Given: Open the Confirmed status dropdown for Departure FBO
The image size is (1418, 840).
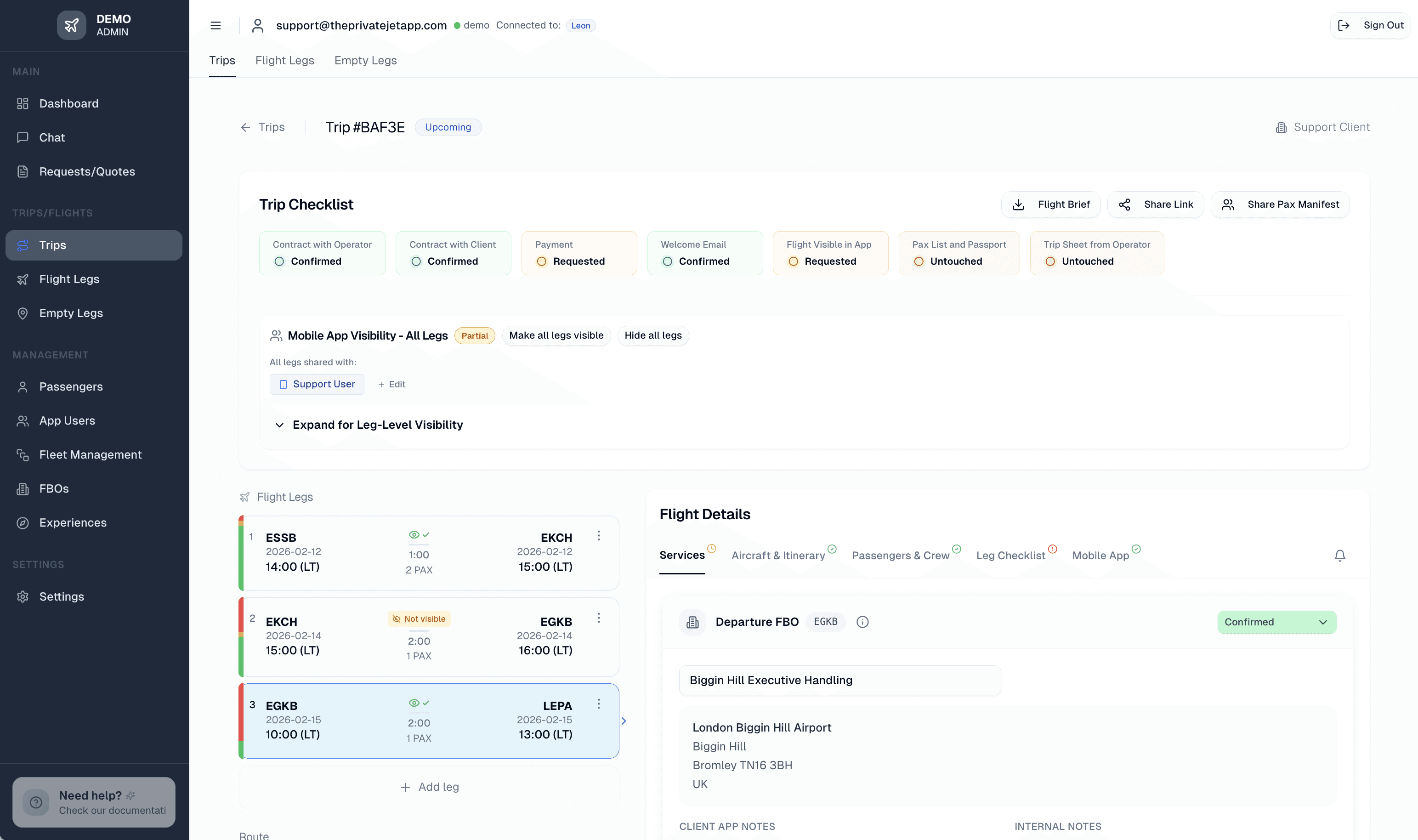Looking at the screenshot, I should pos(1277,622).
